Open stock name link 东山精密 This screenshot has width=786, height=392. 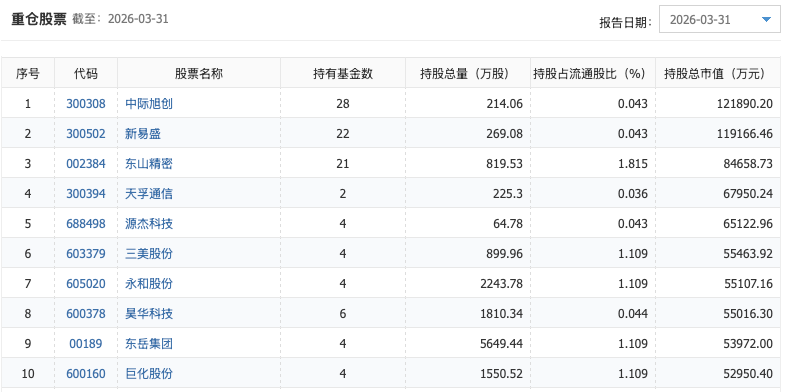coord(149,164)
